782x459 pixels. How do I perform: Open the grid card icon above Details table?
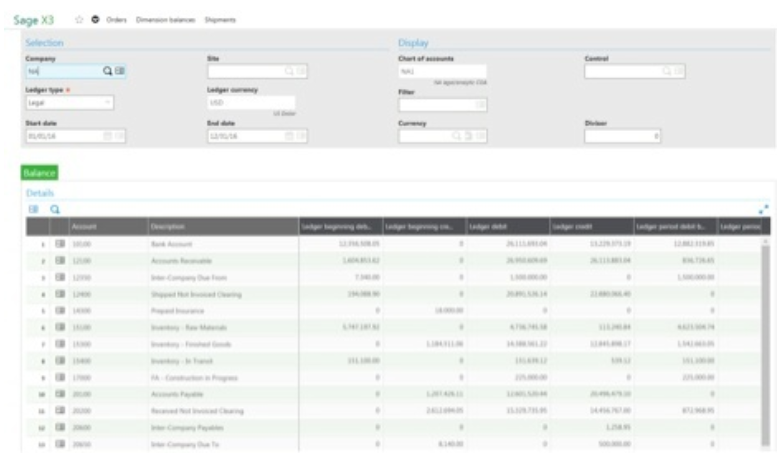[x=33, y=209]
